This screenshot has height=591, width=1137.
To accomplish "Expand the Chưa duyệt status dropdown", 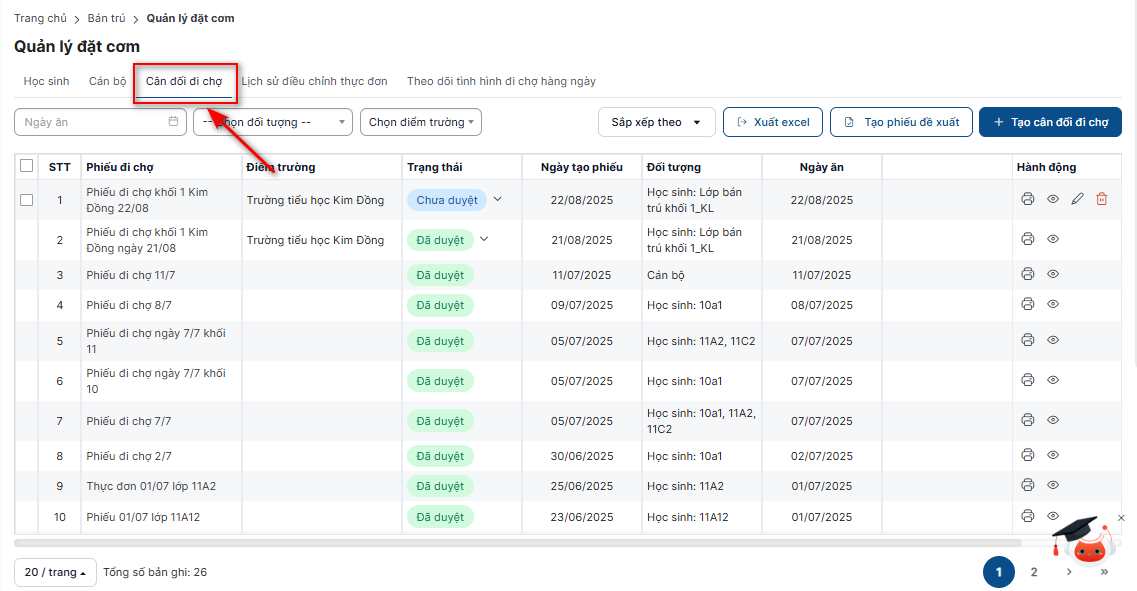I will (x=498, y=200).
